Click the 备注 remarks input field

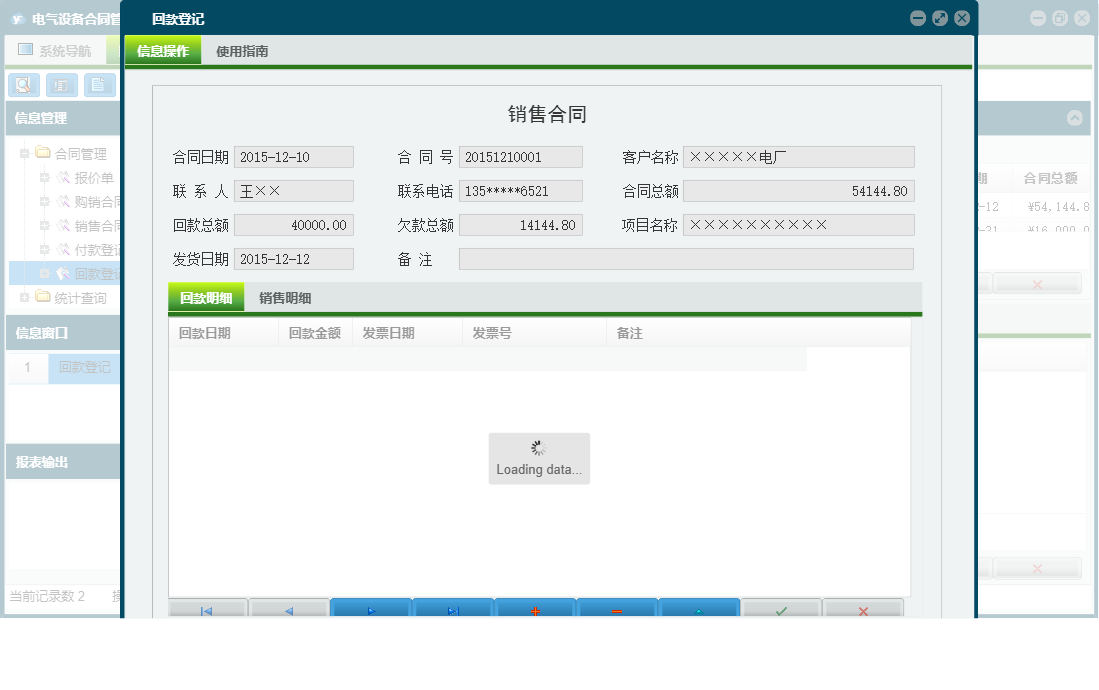[685, 258]
